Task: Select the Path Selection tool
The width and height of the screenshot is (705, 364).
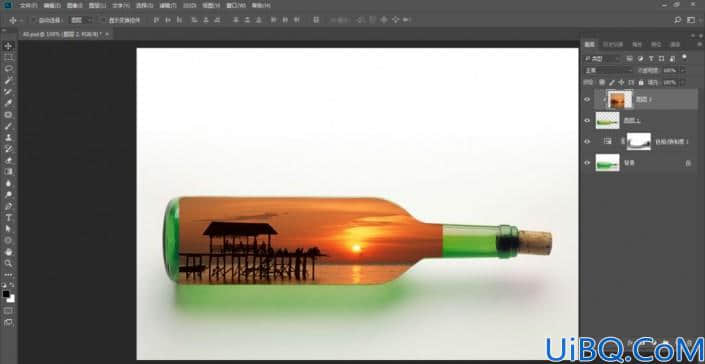Action: point(8,229)
